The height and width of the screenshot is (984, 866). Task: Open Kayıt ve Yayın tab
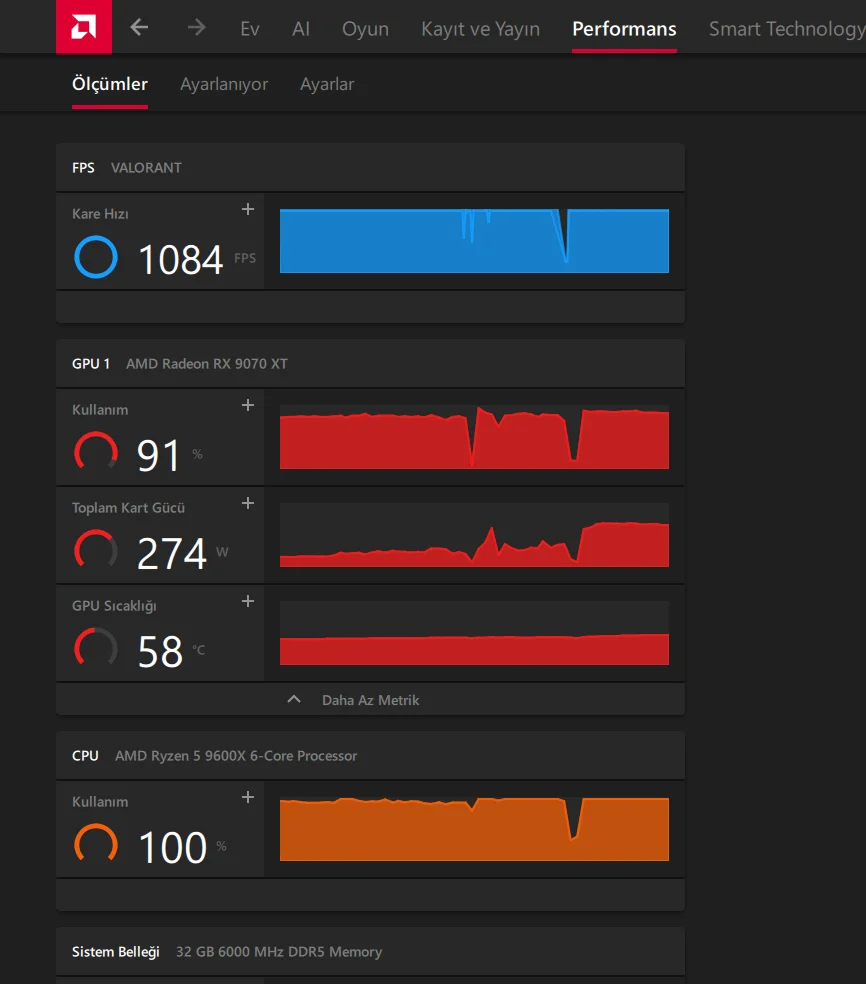tap(480, 29)
